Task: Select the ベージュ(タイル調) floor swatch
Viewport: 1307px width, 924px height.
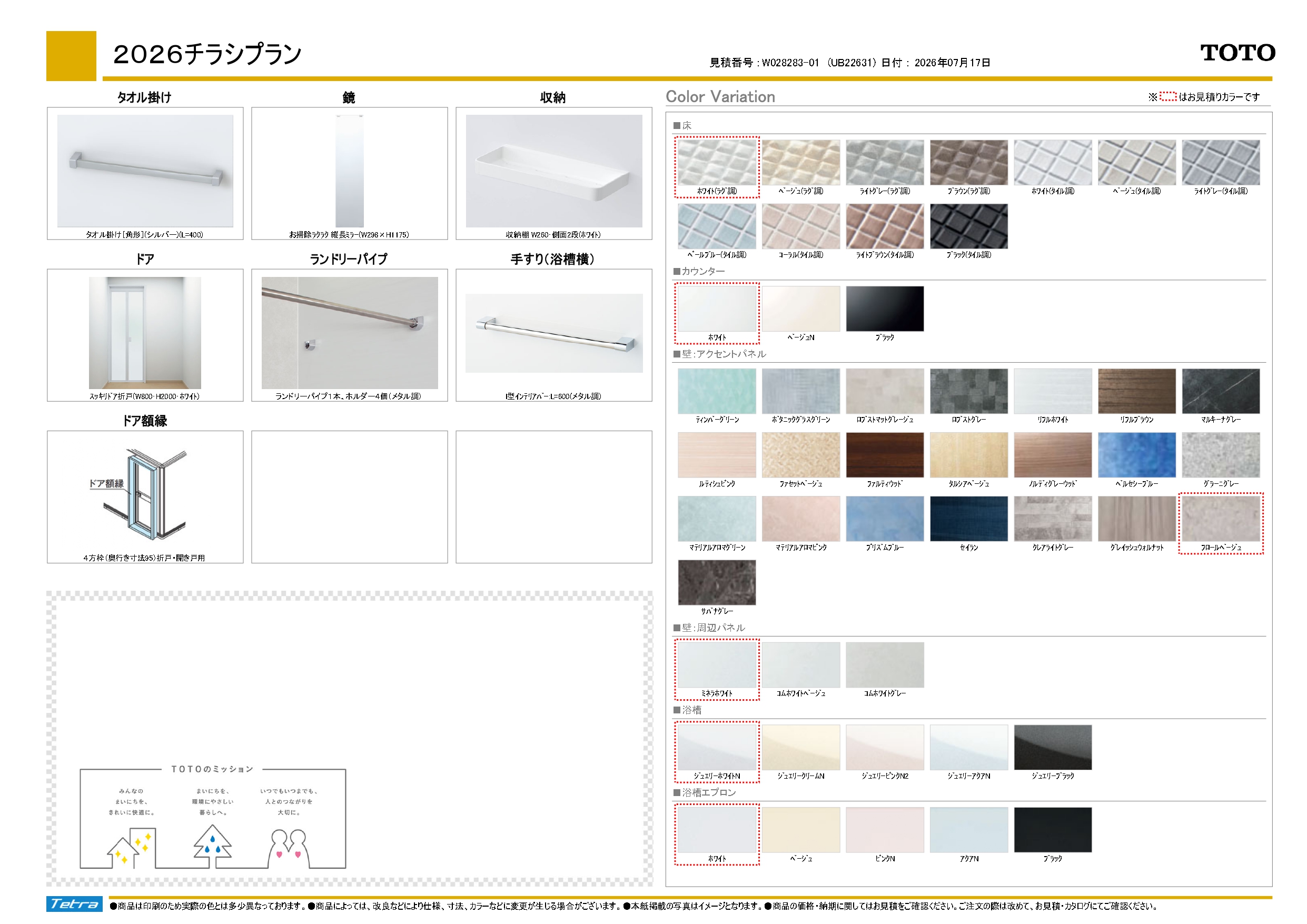Action: pyautogui.click(x=1137, y=162)
